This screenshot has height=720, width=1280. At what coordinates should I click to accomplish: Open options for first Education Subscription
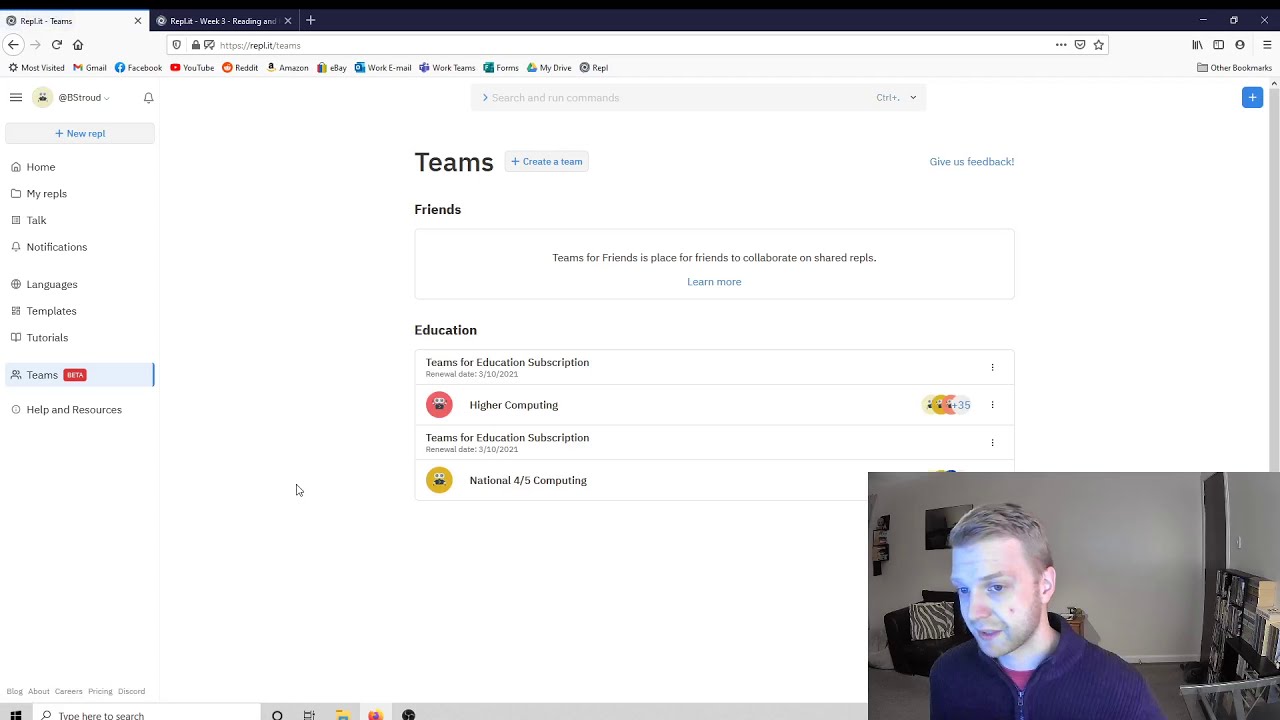[992, 368]
